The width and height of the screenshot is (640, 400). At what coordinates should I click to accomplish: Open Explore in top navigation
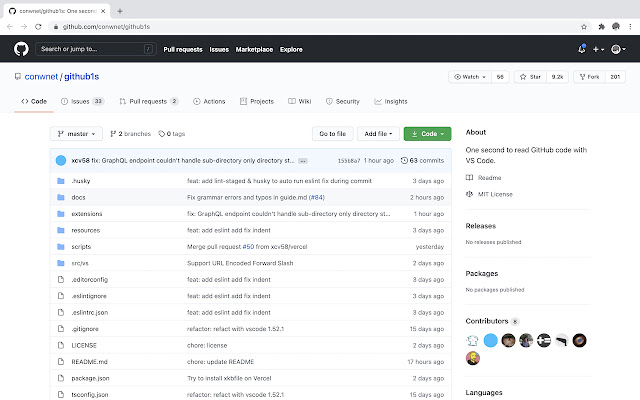291,49
